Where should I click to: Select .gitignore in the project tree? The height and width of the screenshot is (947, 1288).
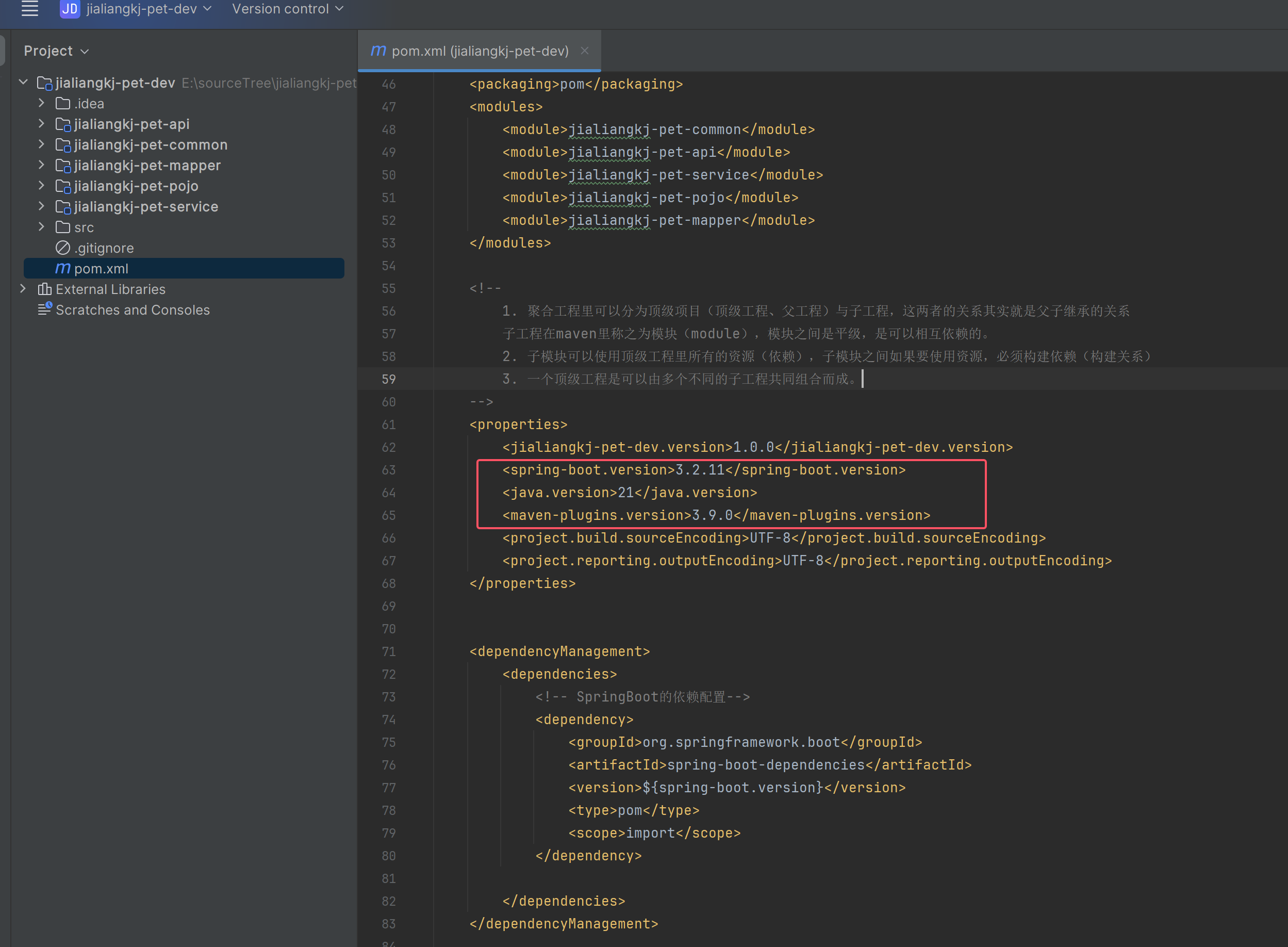104,248
